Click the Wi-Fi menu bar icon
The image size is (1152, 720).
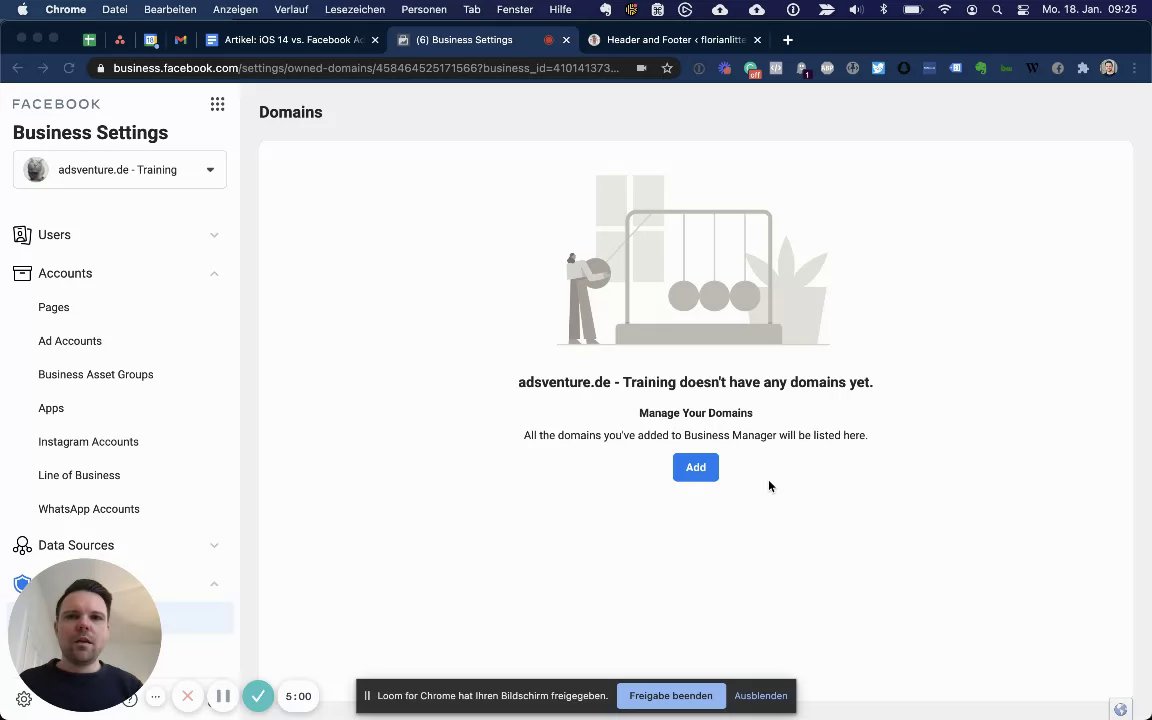click(x=945, y=10)
